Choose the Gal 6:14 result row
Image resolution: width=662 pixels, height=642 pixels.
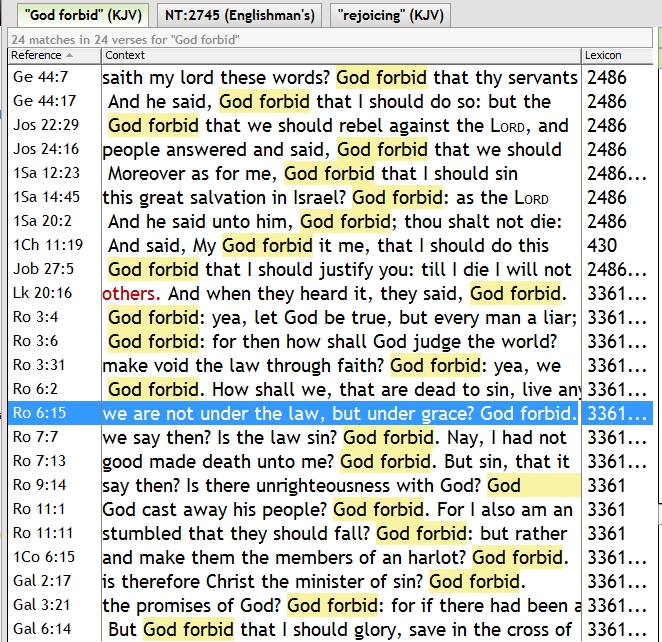(35, 629)
